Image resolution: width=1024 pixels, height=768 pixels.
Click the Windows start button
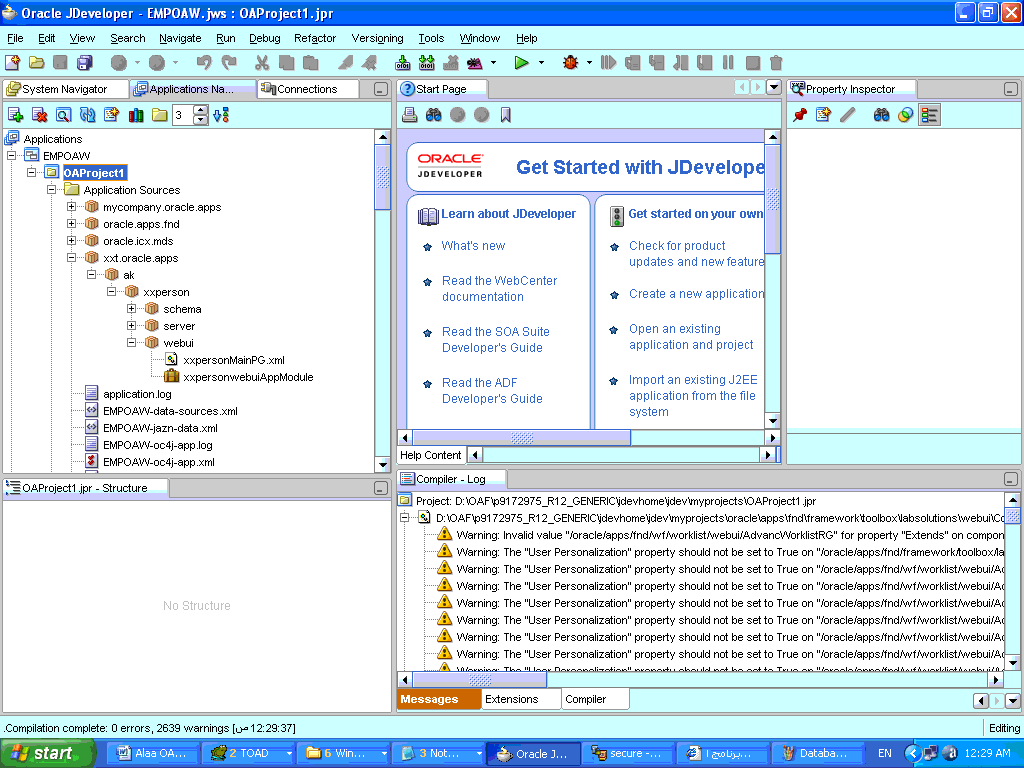pyautogui.click(x=48, y=754)
